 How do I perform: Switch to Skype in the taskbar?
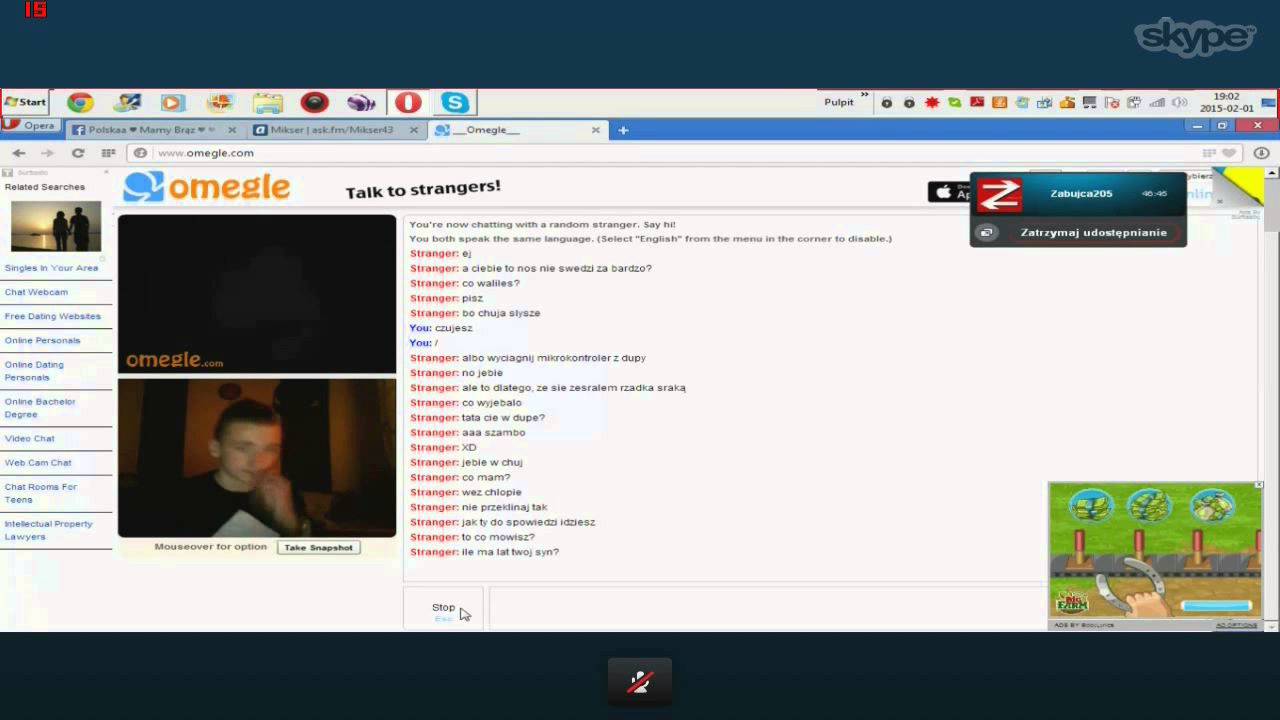pos(455,102)
